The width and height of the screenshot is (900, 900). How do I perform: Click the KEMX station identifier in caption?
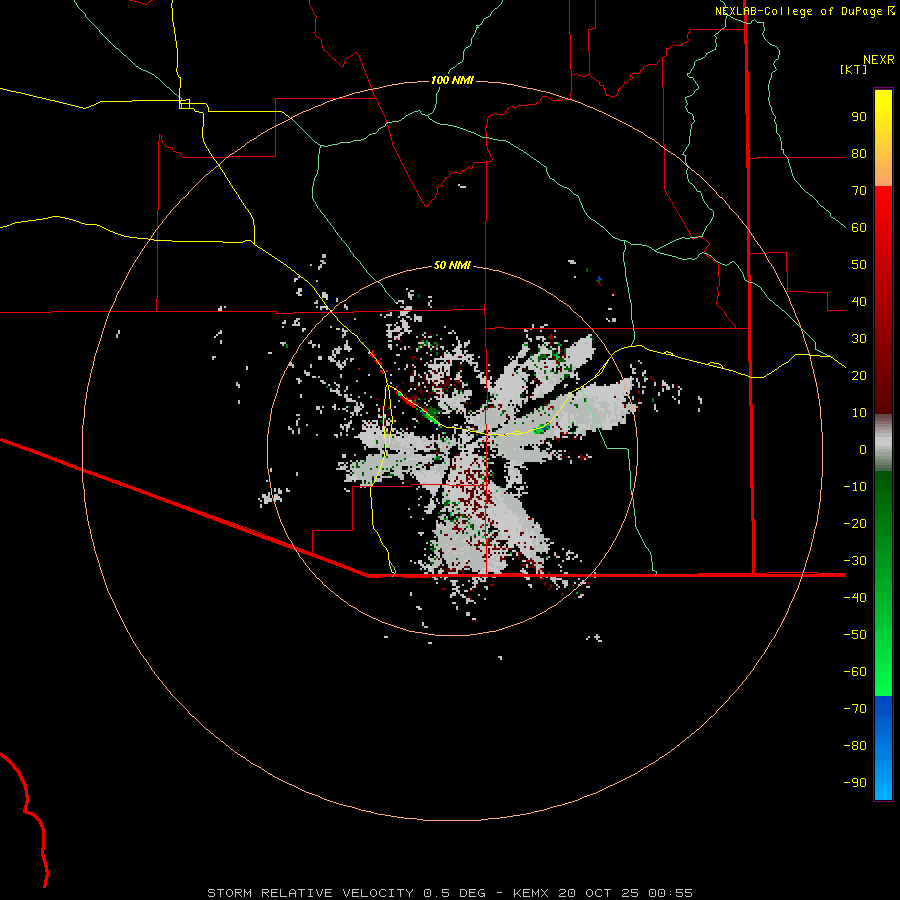[531, 893]
